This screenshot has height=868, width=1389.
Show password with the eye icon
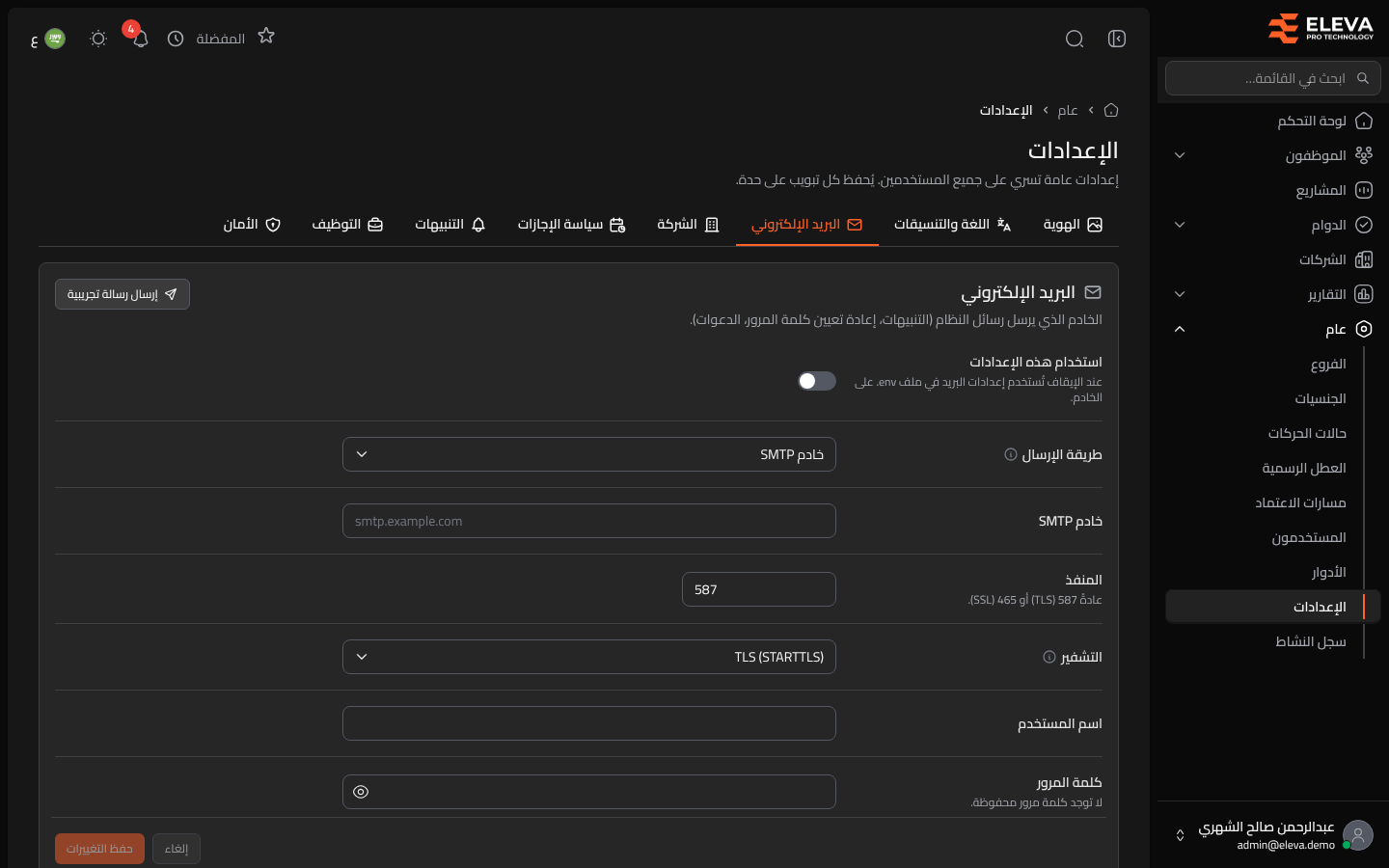point(361,792)
